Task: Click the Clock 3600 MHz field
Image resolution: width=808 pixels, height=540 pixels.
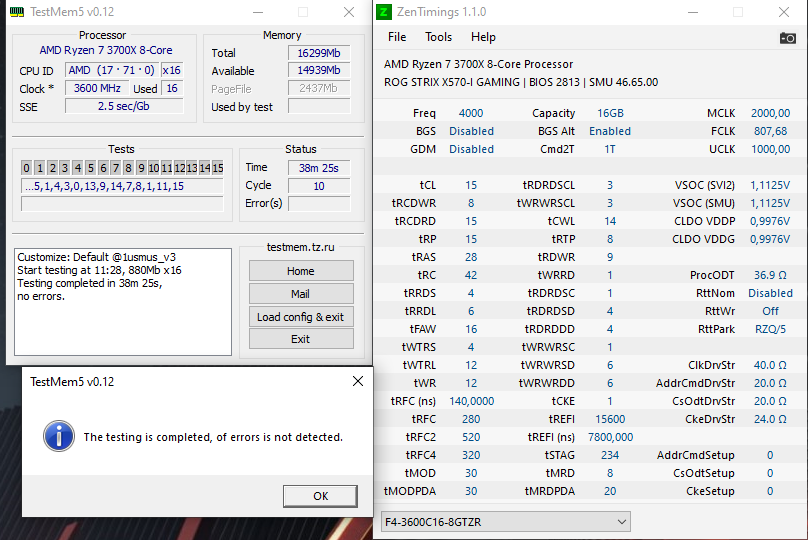Action: click(x=97, y=88)
